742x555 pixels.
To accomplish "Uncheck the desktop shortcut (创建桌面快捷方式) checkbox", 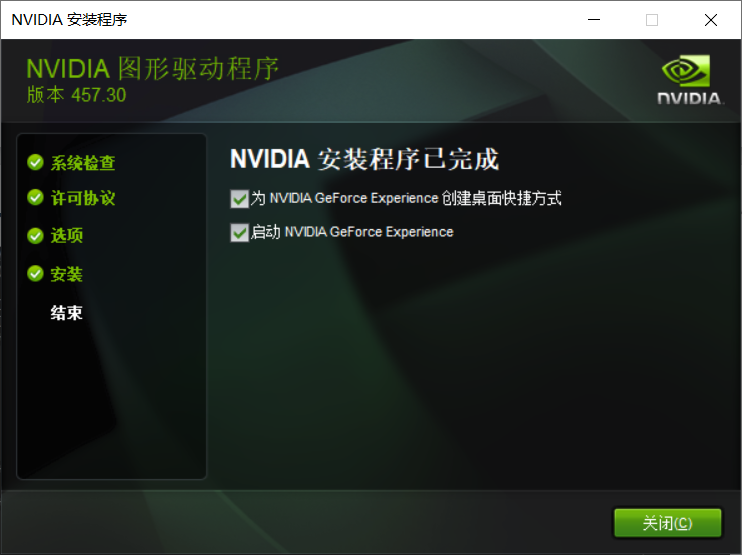I will [239, 199].
